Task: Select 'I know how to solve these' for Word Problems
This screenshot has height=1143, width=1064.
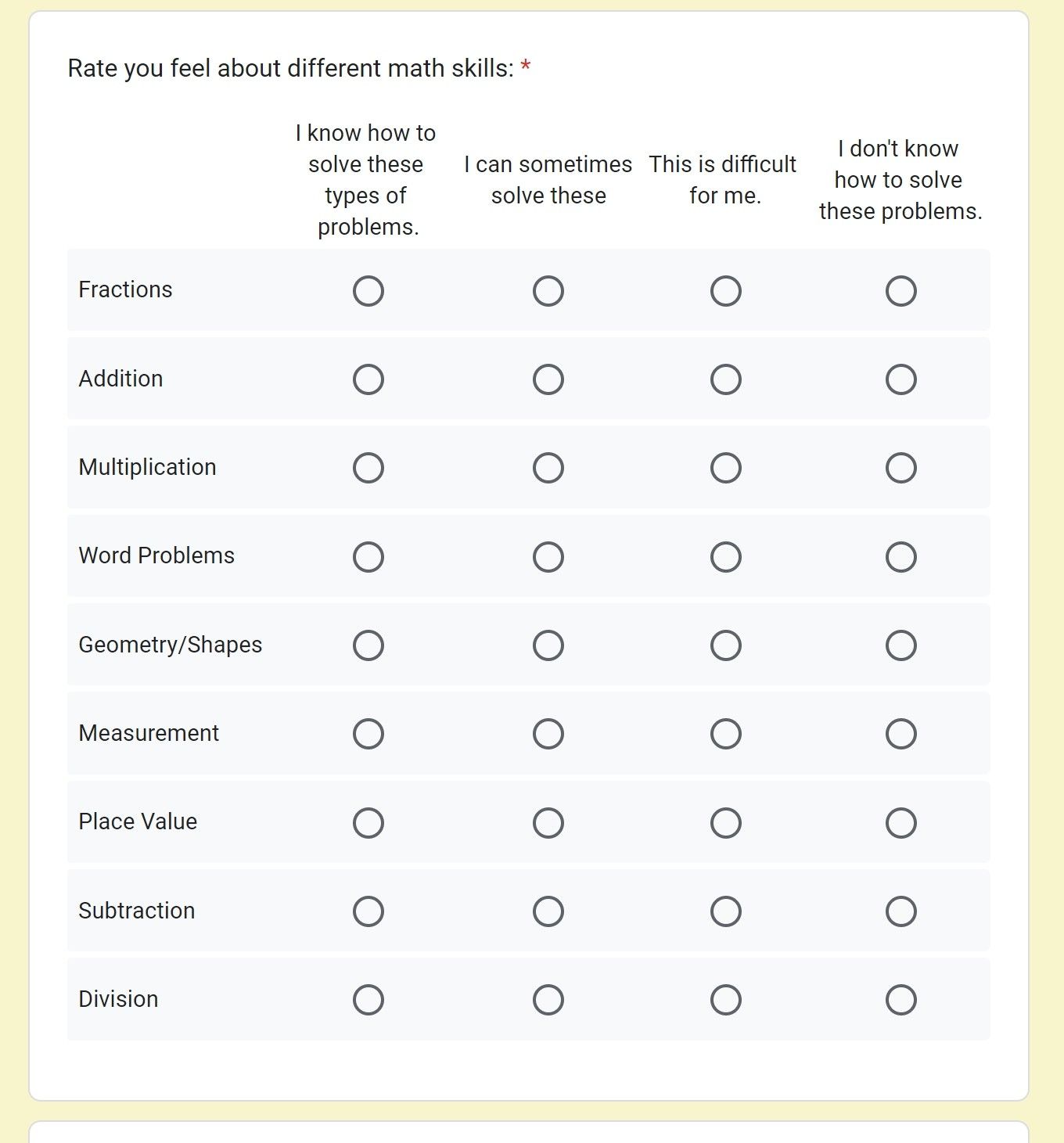Action: 368,556
